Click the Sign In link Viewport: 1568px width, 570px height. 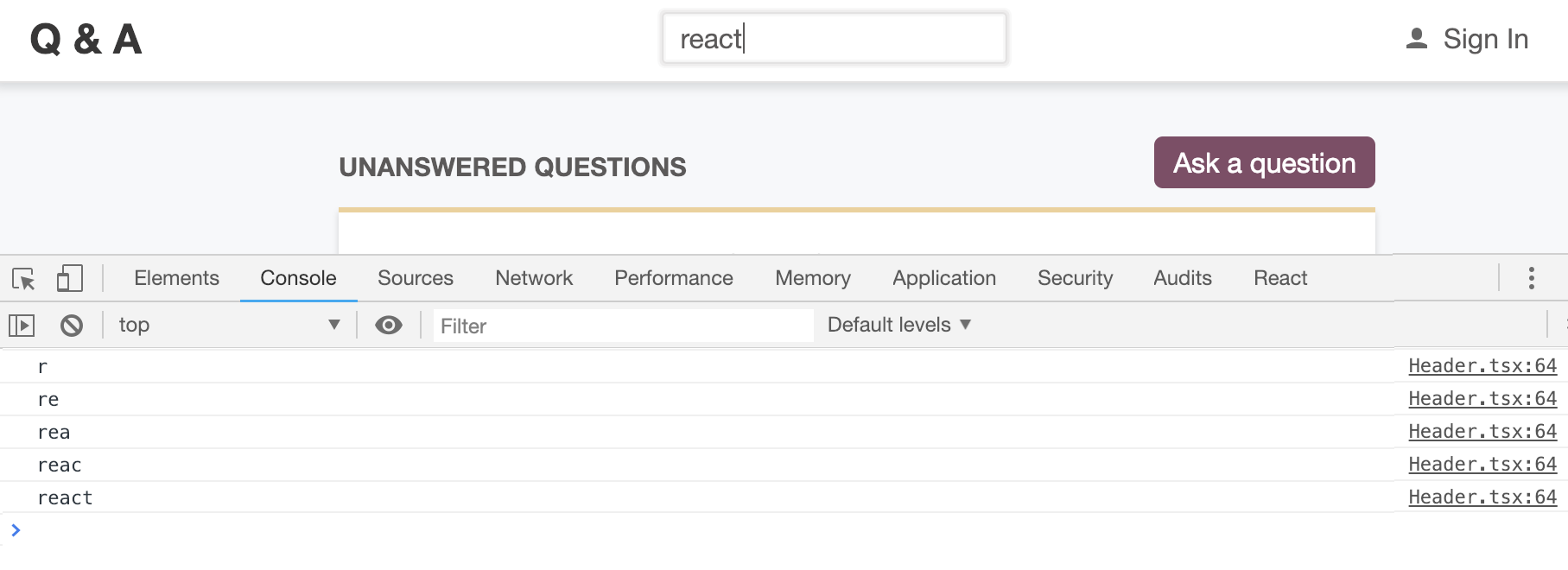pyautogui.click(x=1485, y=39)
